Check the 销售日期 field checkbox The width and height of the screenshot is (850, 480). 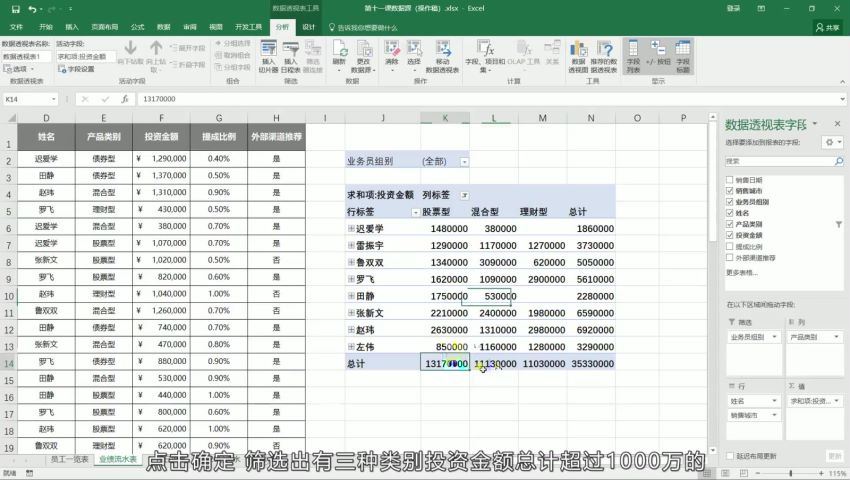[730, 180]
